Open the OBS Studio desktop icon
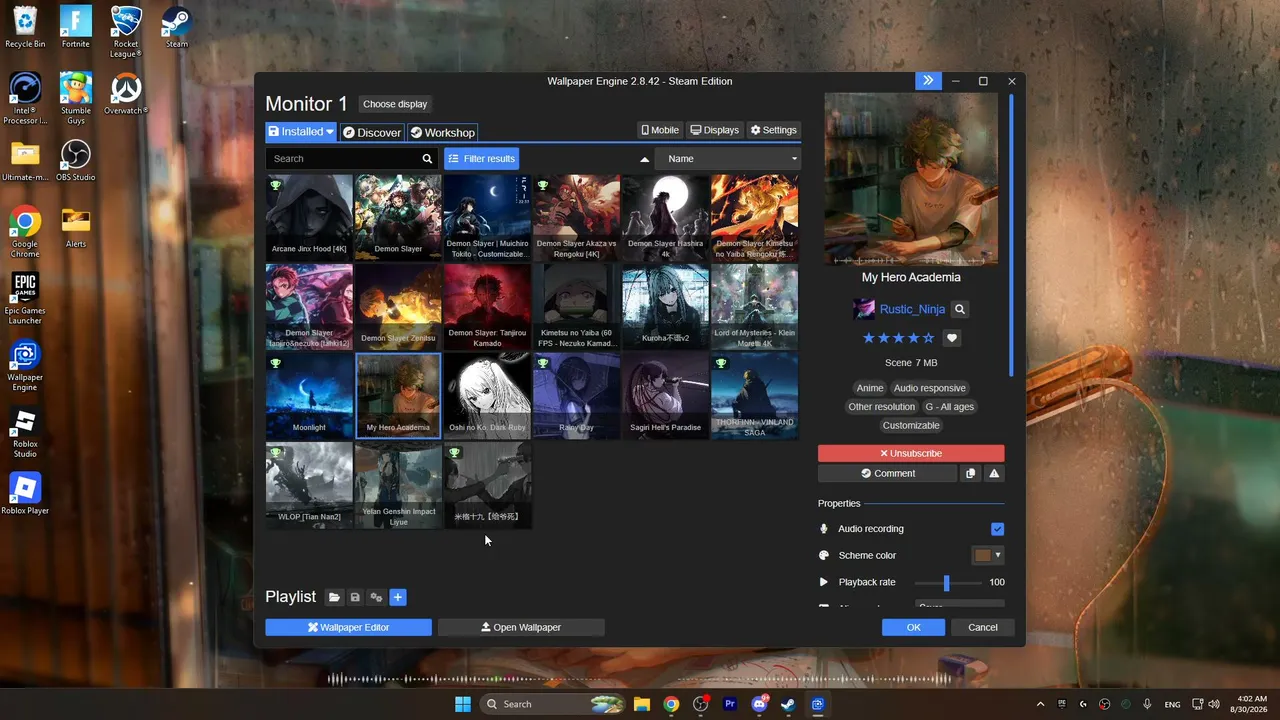The width and height of the screenshot is (1280, 720). 76,160
